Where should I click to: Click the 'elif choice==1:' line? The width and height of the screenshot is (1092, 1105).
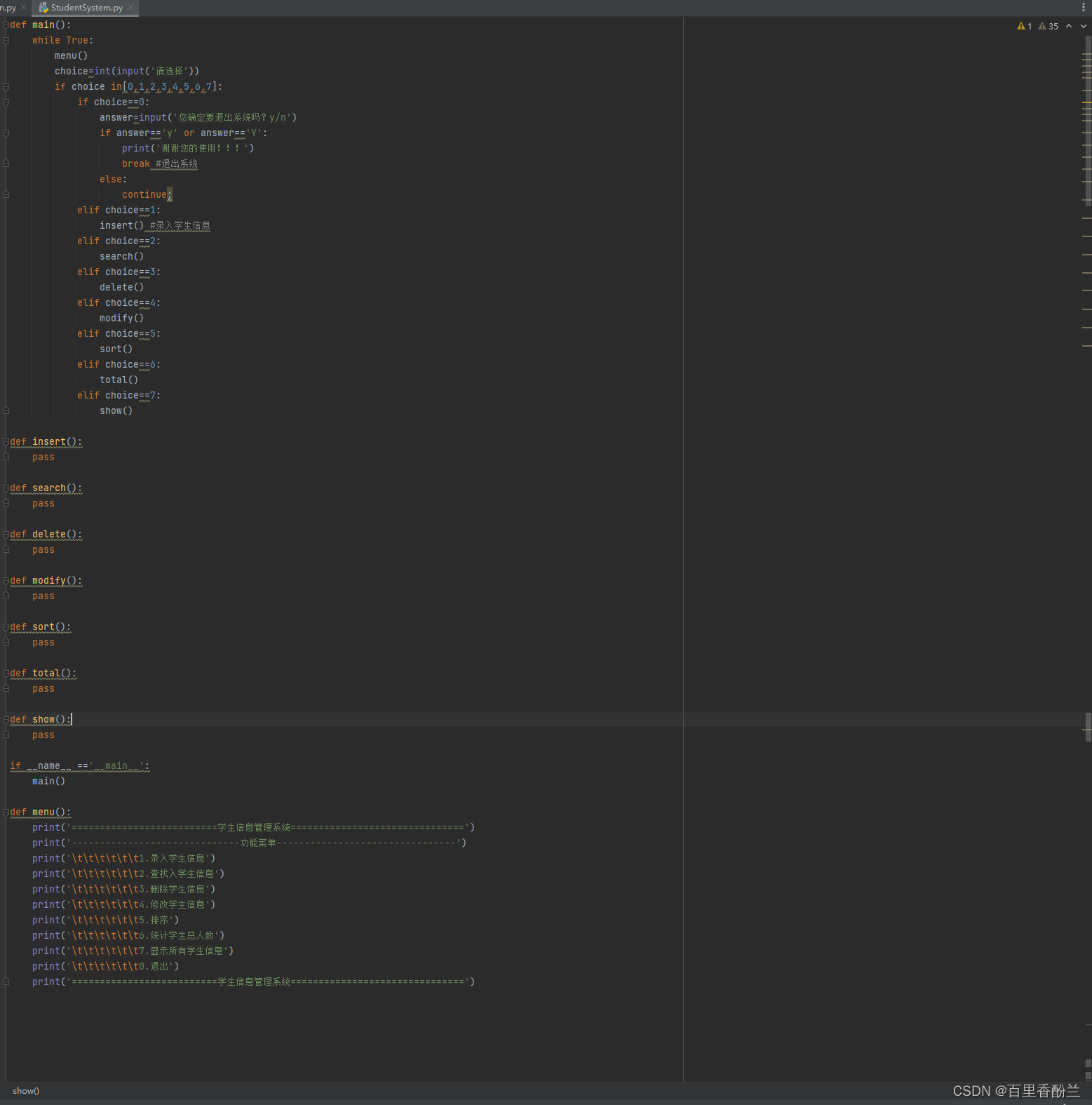click(x=119, y=210)
